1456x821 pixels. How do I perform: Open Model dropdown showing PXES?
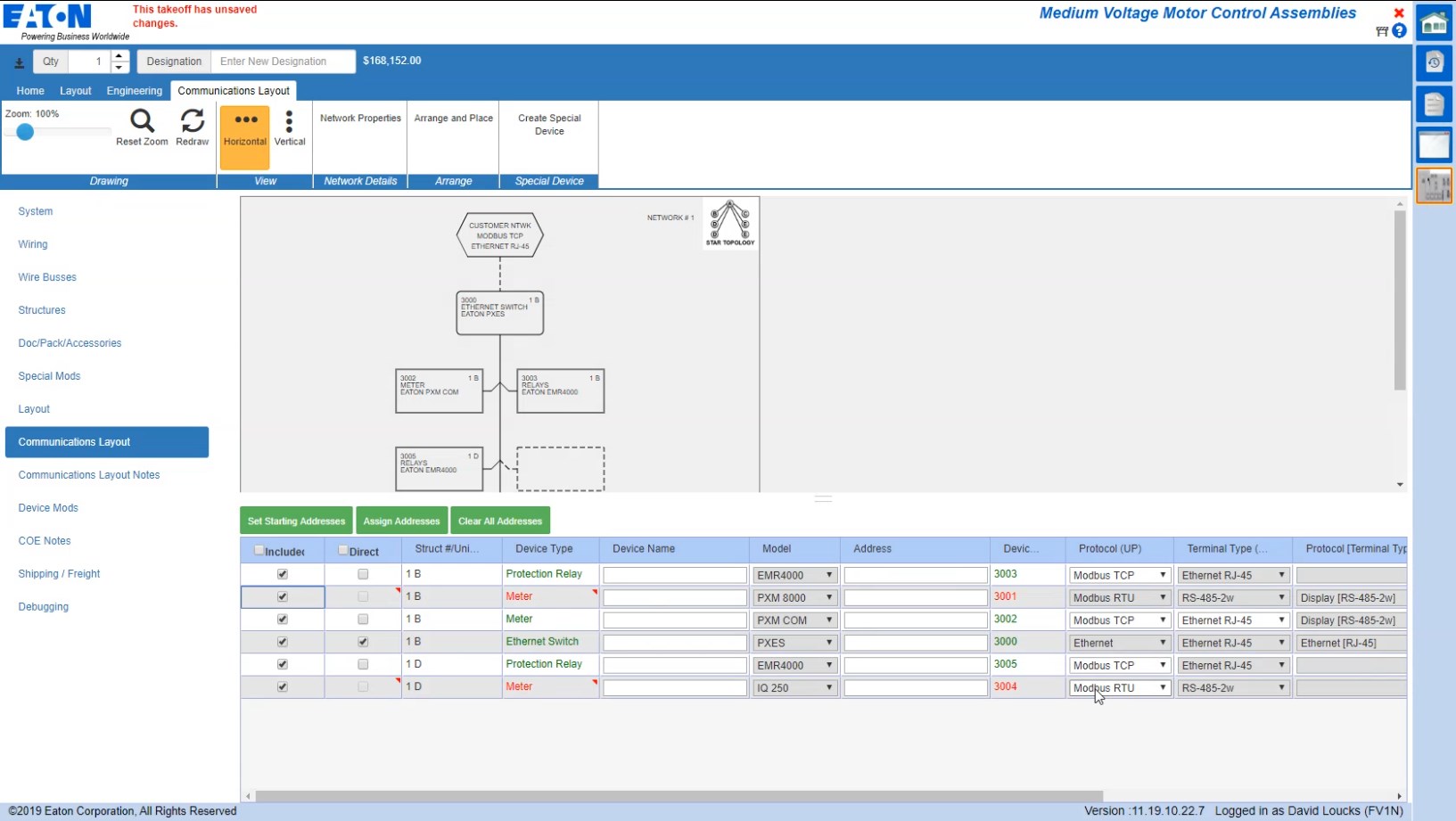(x=794, y=643)
